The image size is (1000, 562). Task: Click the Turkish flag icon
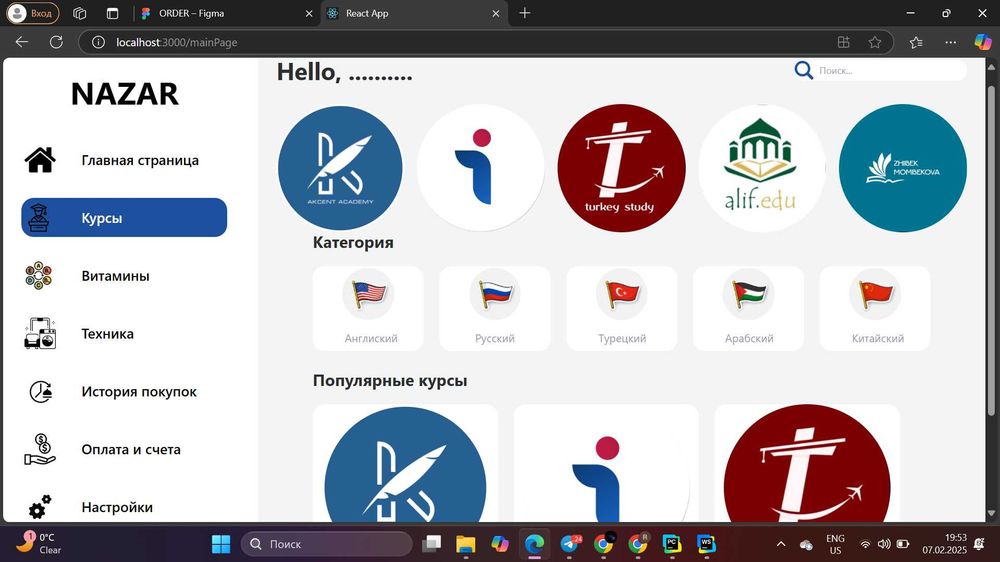tap(622, 294)
